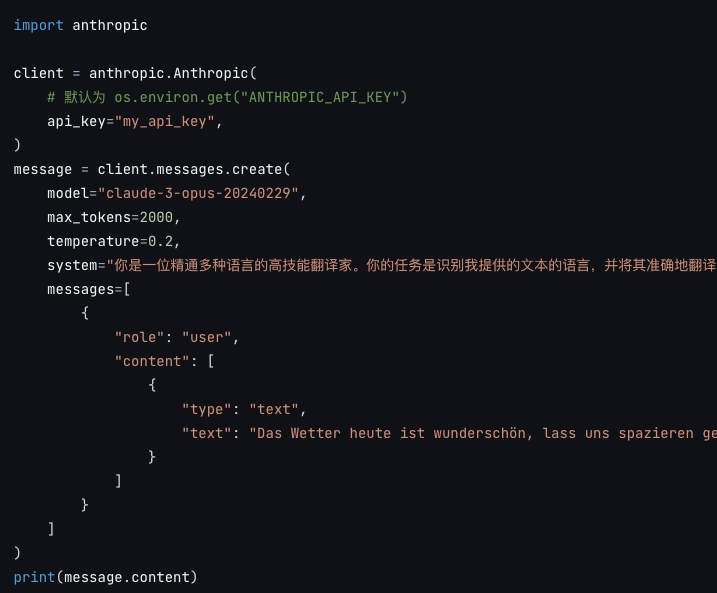Click the import keyword on first line
Viewport: 717px width, 593px height.
[x=38, y=25]
